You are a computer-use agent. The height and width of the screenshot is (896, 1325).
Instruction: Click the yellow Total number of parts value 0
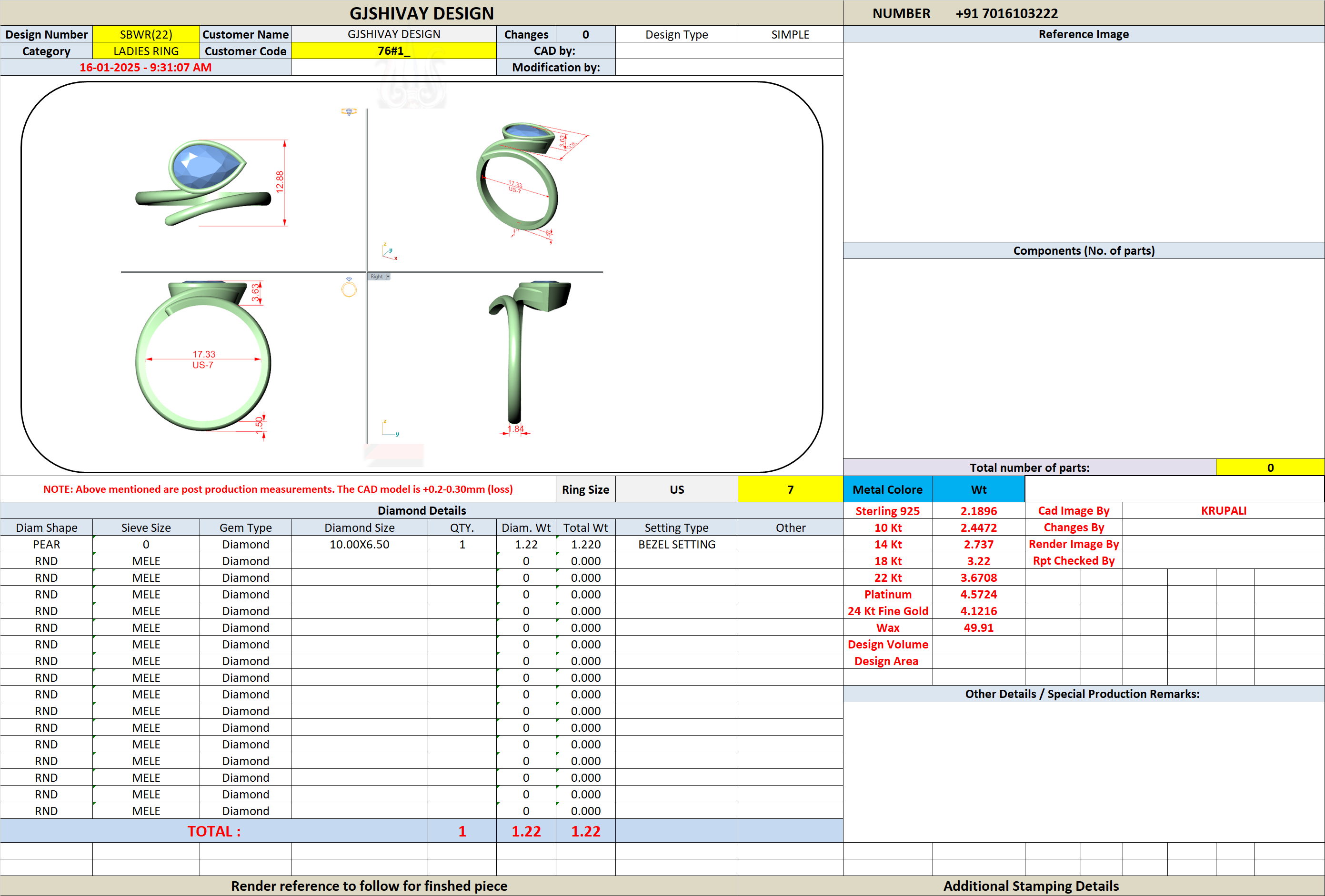click(x=1270, y=468)
